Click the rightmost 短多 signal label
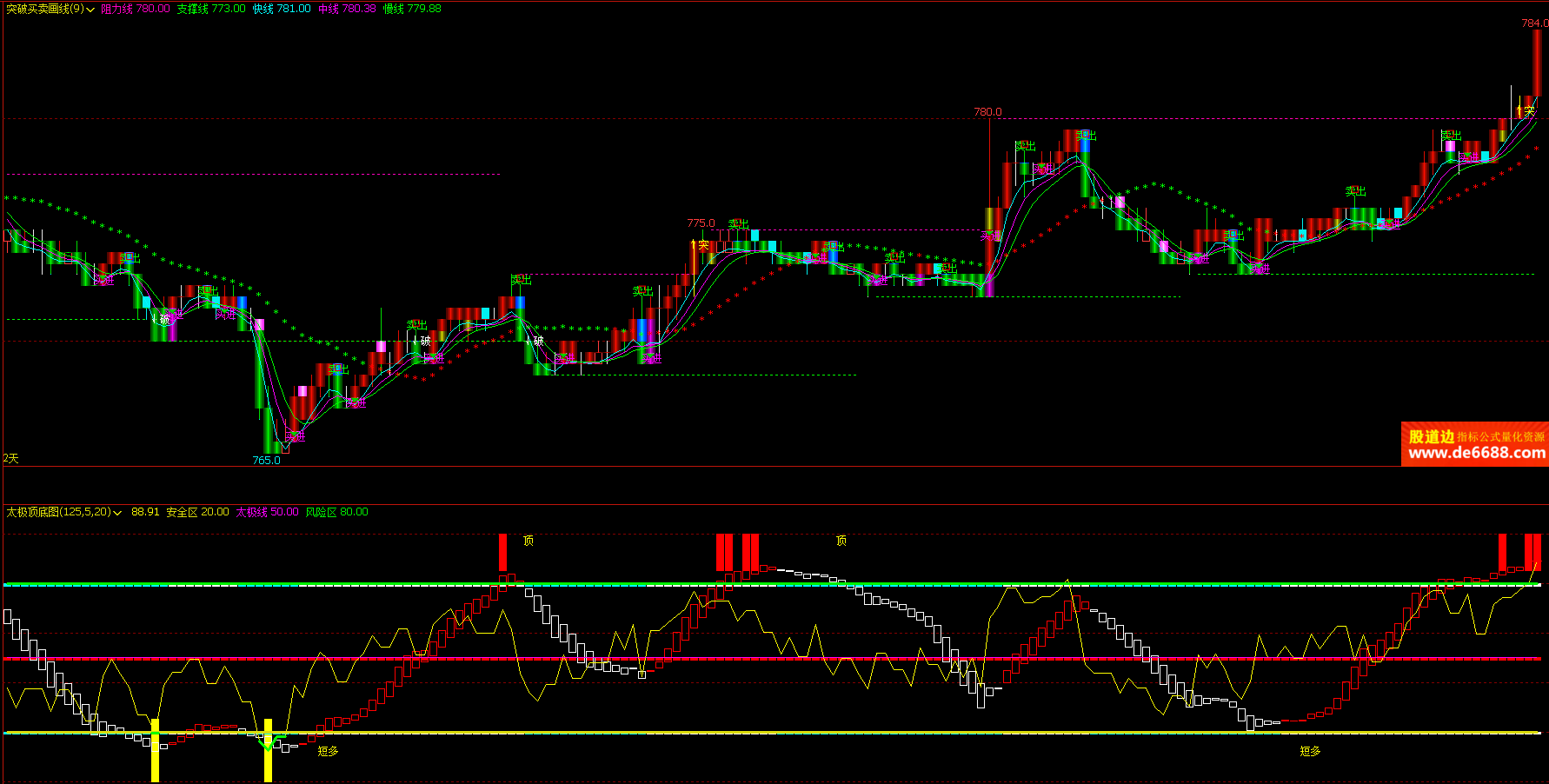Image resolution: width=1549 pixels, height=784 pixels. [1310, 751]
